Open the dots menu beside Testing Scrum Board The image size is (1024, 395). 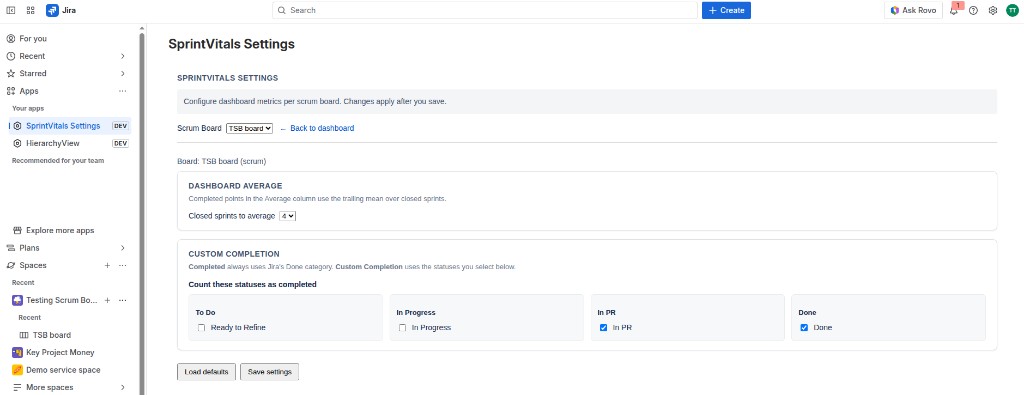click(122, 300)
